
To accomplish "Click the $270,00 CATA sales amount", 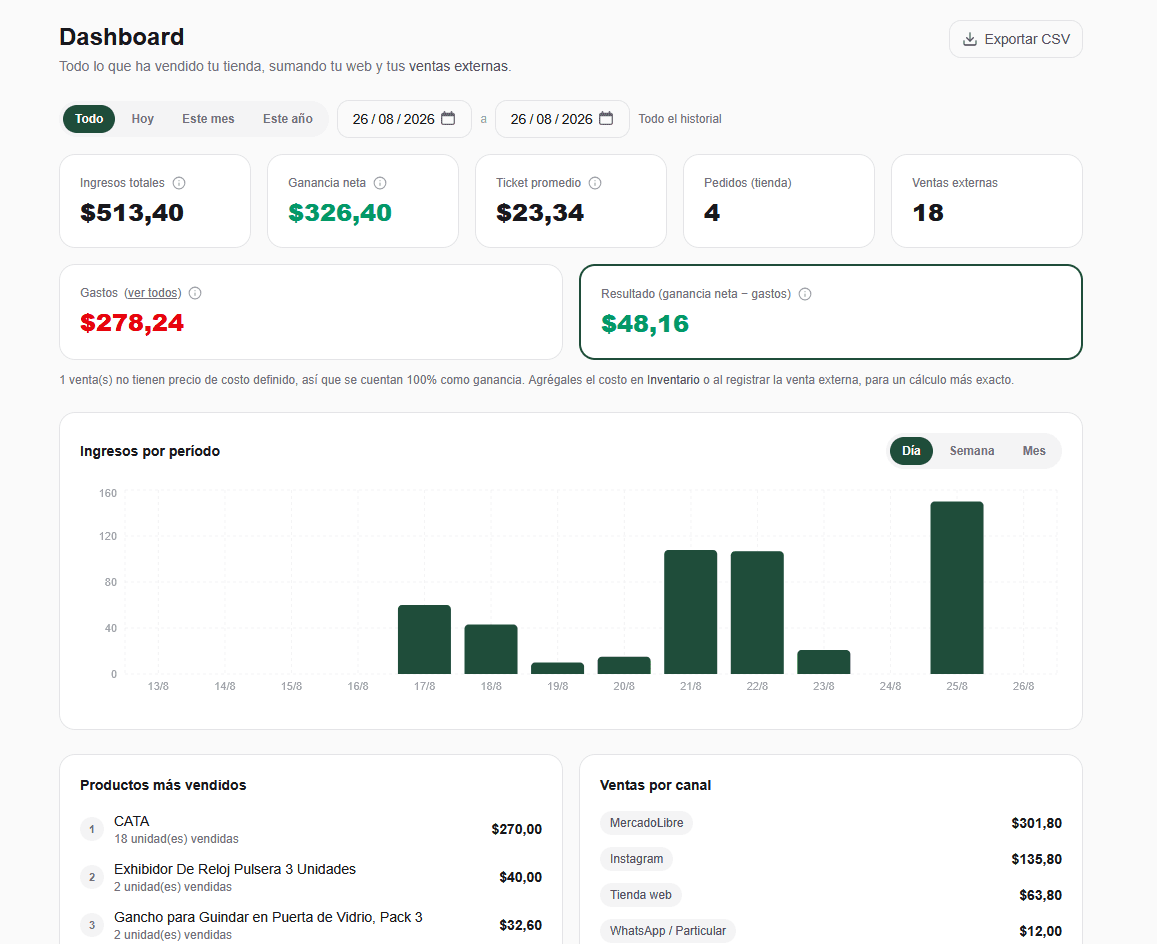I will click(x=517, y=830).
